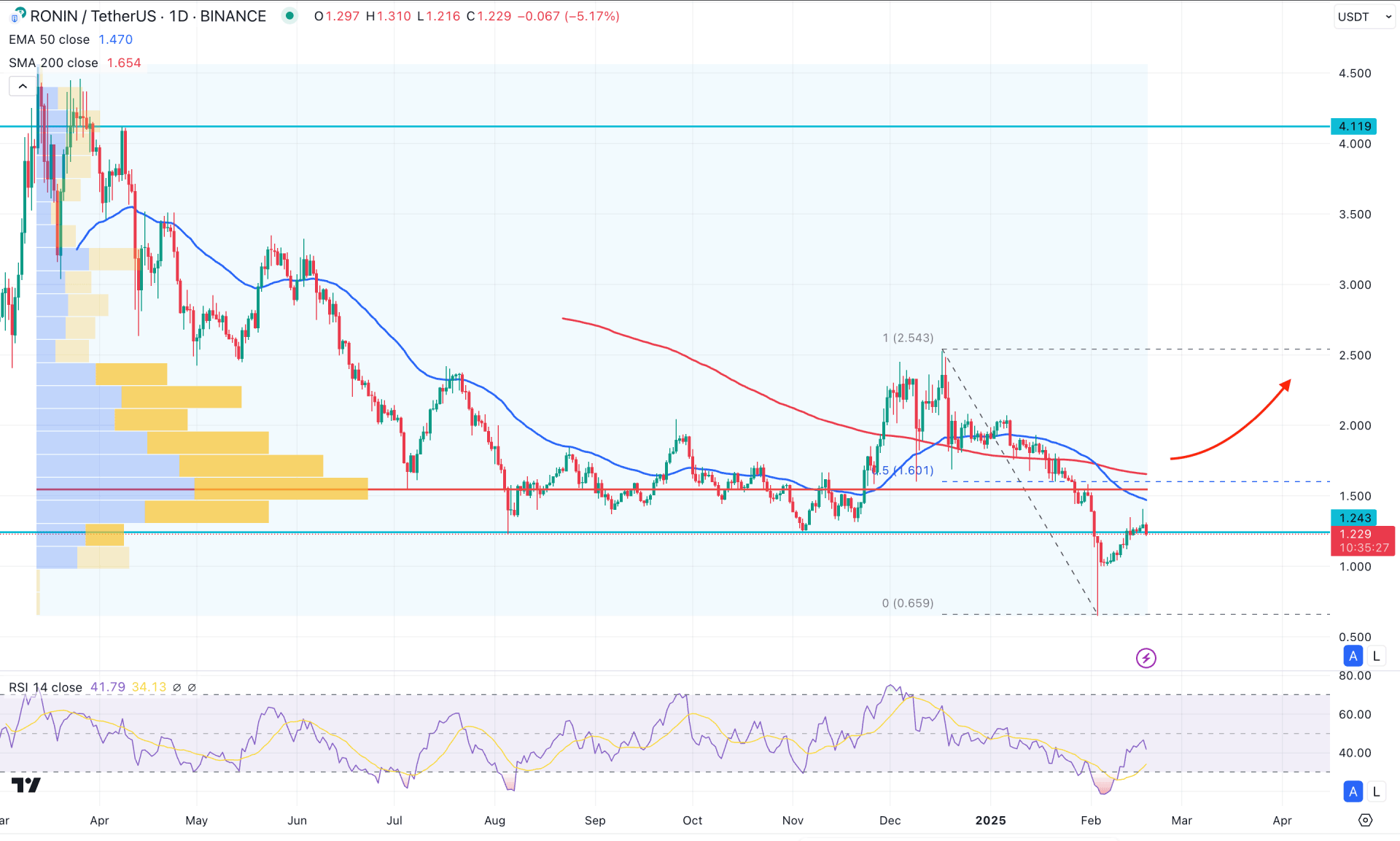Viewport: 1400px width, 841px height.
Task: Click the Dec label on the time axis
Action: (x=890, y=821)
